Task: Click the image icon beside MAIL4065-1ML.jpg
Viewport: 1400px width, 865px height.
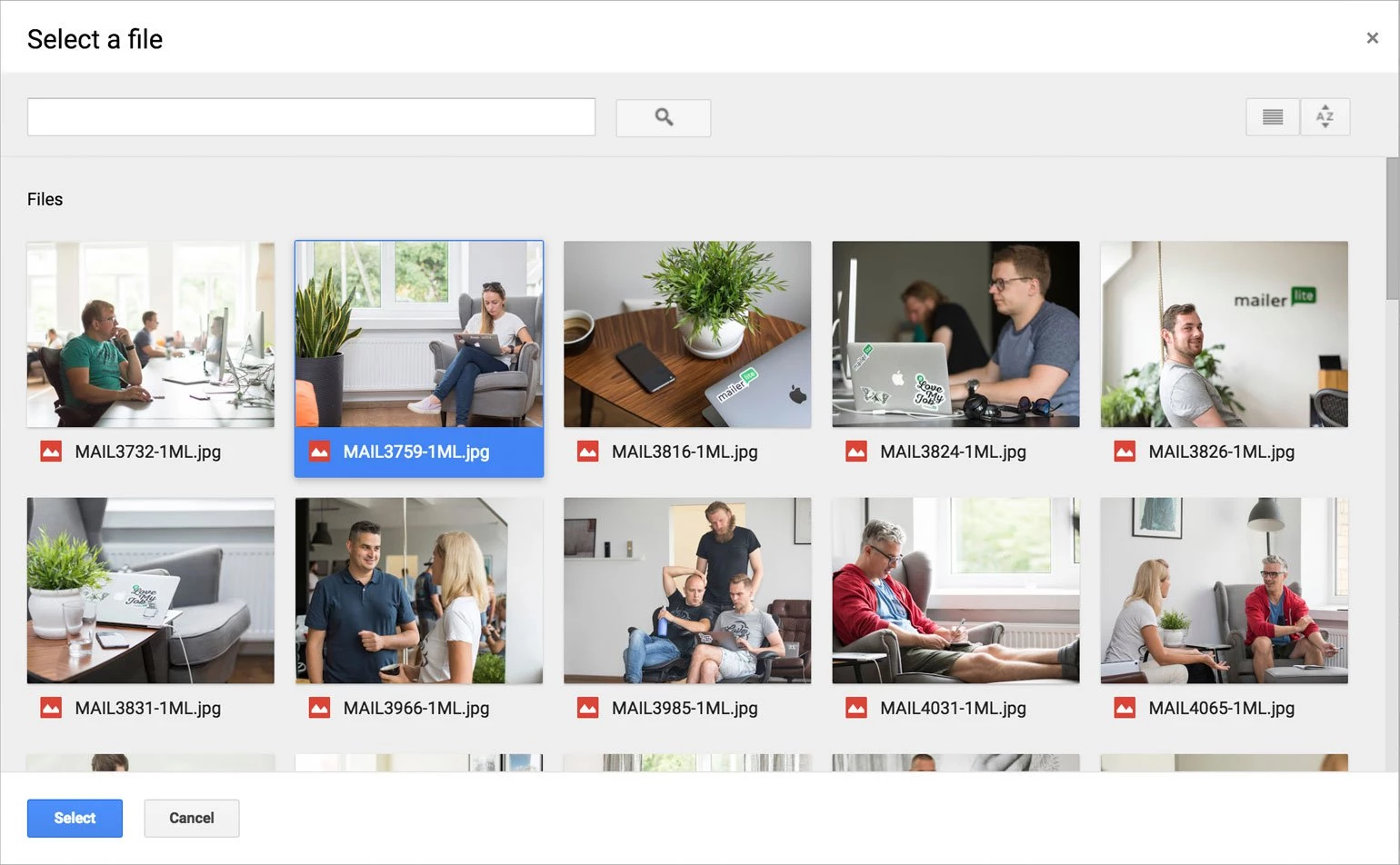Action: coord(1125,708)
